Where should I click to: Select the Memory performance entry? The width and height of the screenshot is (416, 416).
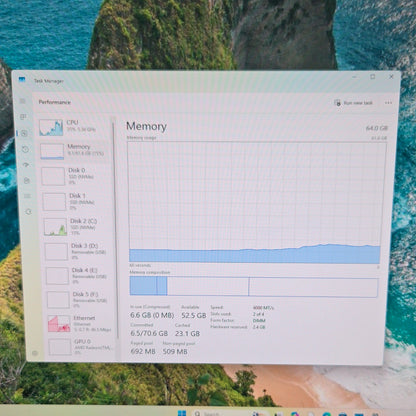coord(75,151)
